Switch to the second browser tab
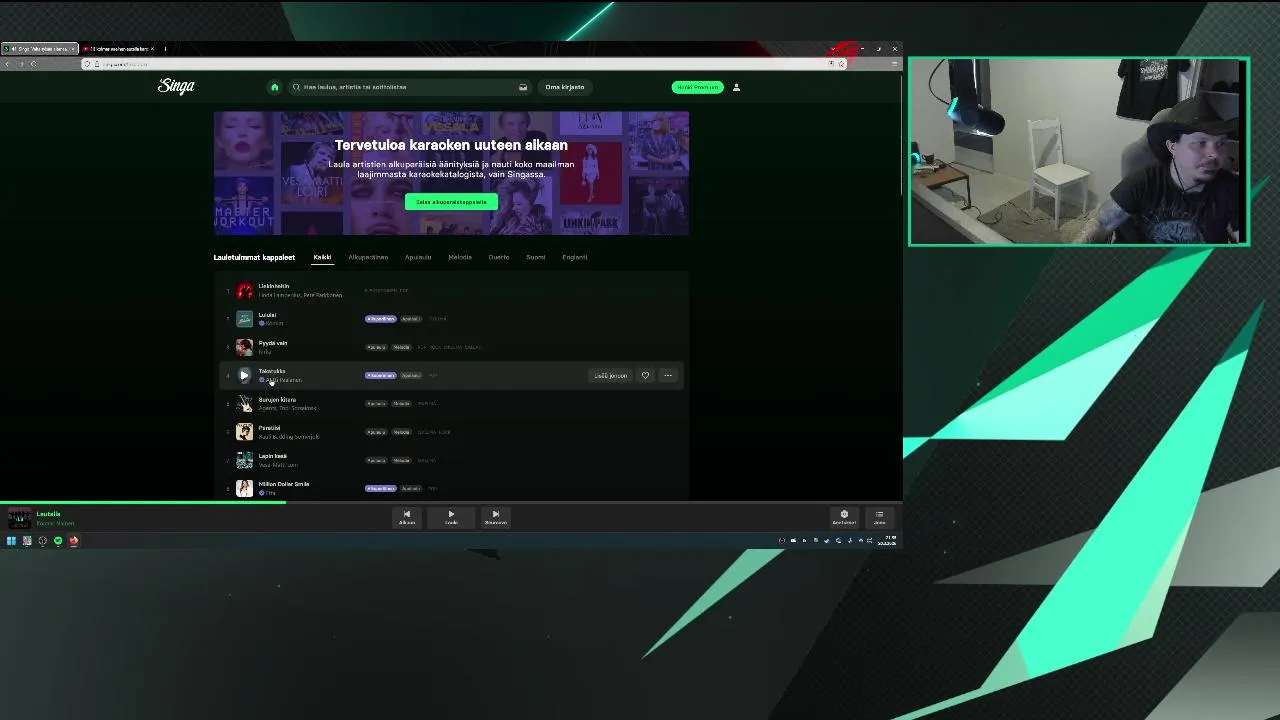The height and width of the screenshot is (720, 1280). click(x=118, y=49)
